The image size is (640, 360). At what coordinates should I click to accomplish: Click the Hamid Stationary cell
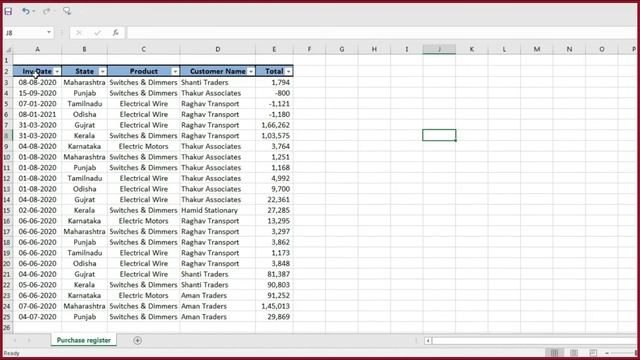(x=218, y=210)
